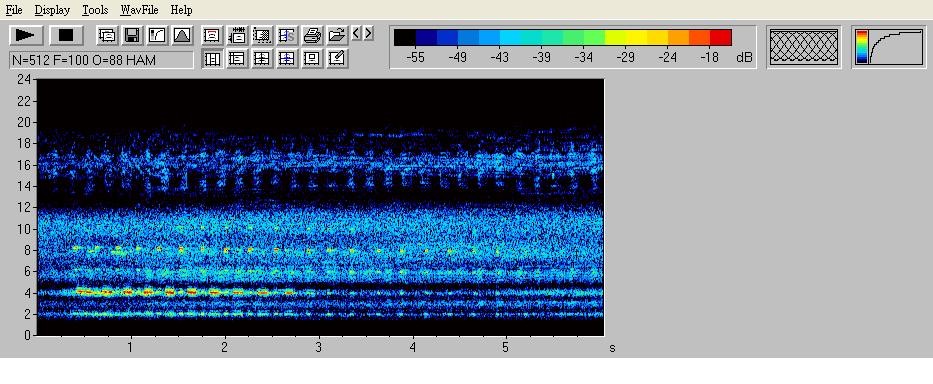This screenshot has height=384, width=933.
Task: Open the WavFile menu
Action: [x=139, y=10]
